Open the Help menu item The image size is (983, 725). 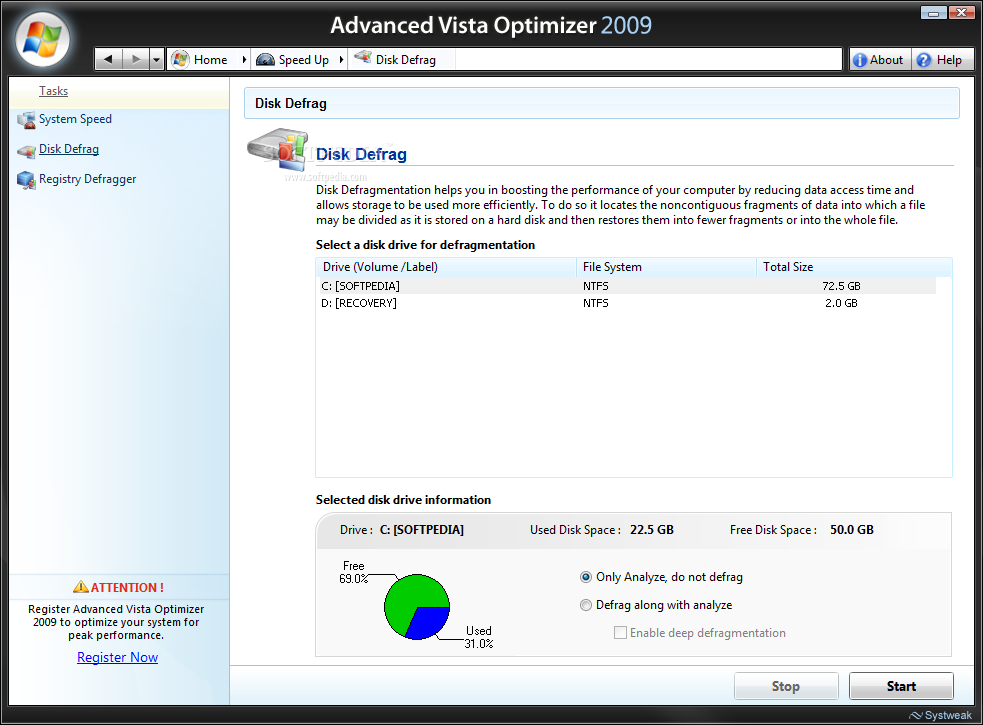click(942, 60)
